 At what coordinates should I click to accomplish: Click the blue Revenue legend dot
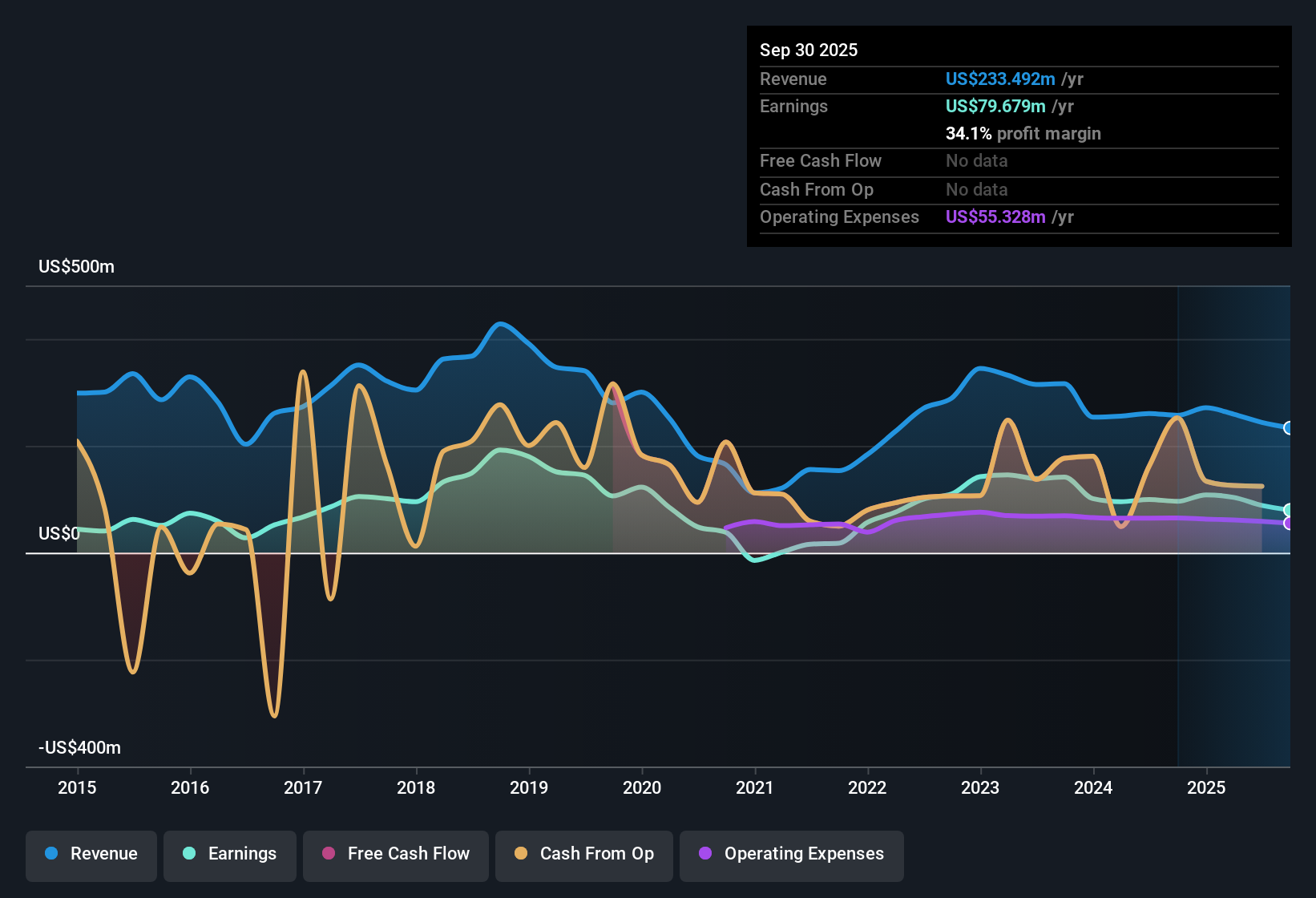click(51, 854)
